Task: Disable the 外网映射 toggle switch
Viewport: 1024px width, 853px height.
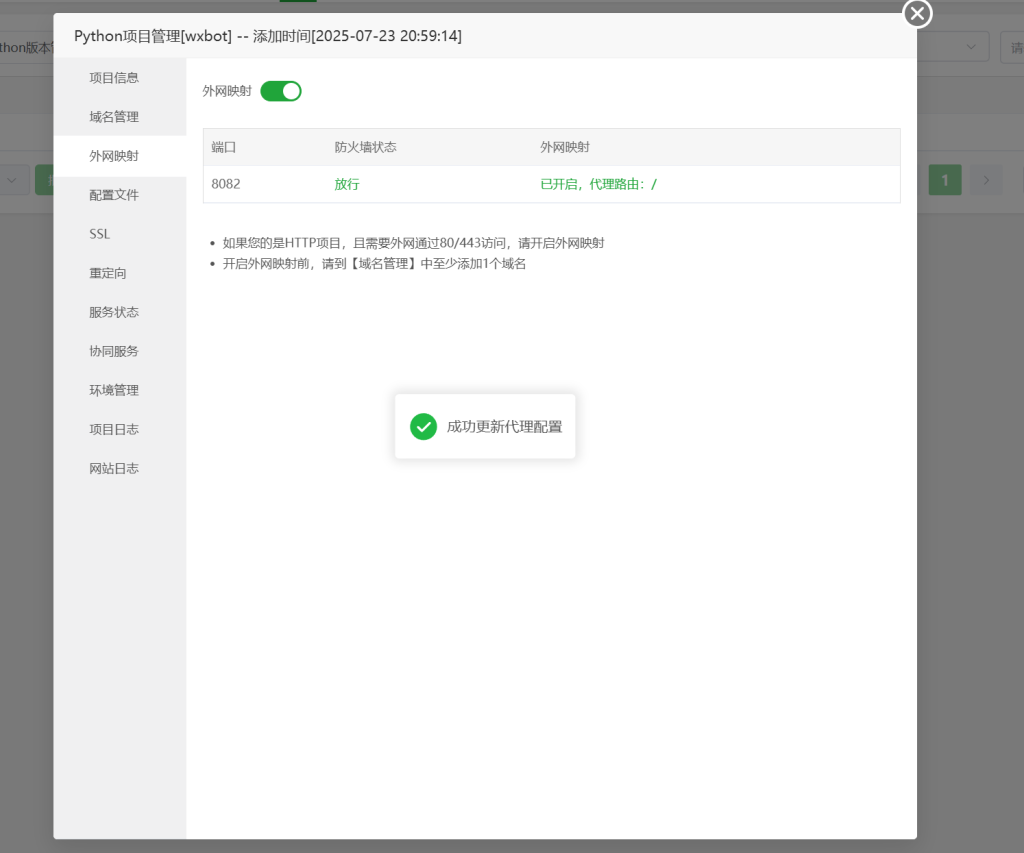Action: click(x=280, y=91)
